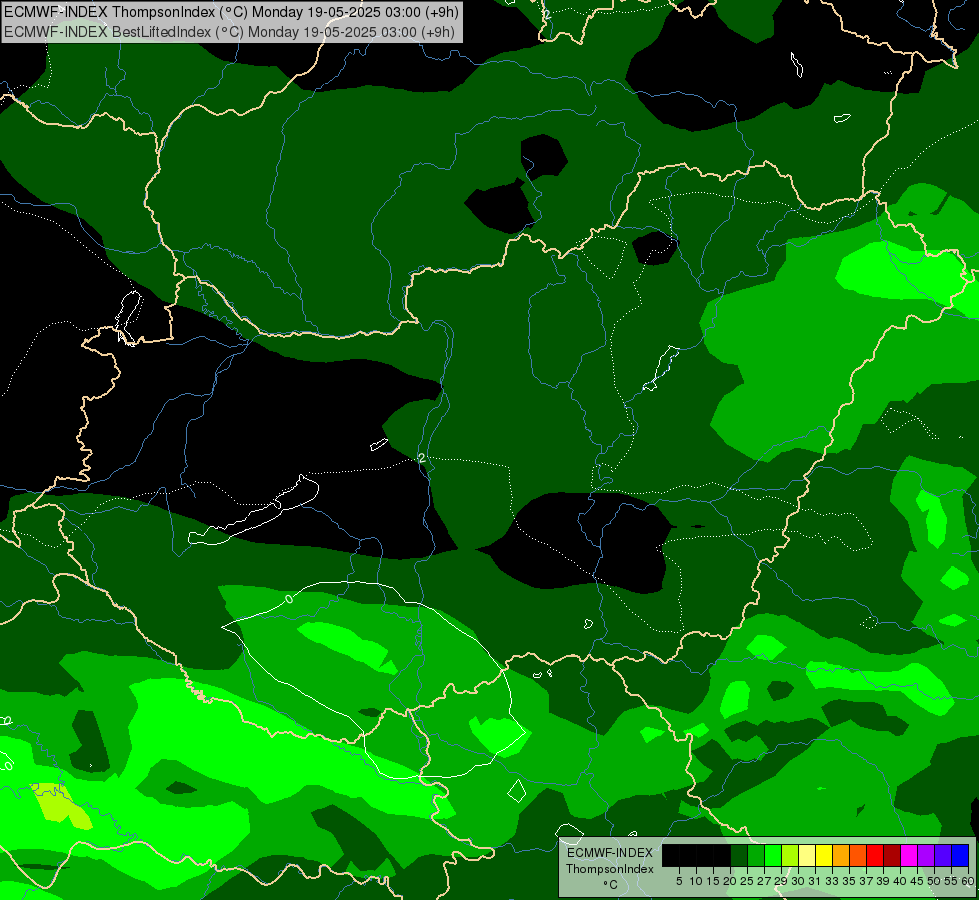Select the purple 45-50 legend swatch

pyautogui.click(x=927, y=855)
